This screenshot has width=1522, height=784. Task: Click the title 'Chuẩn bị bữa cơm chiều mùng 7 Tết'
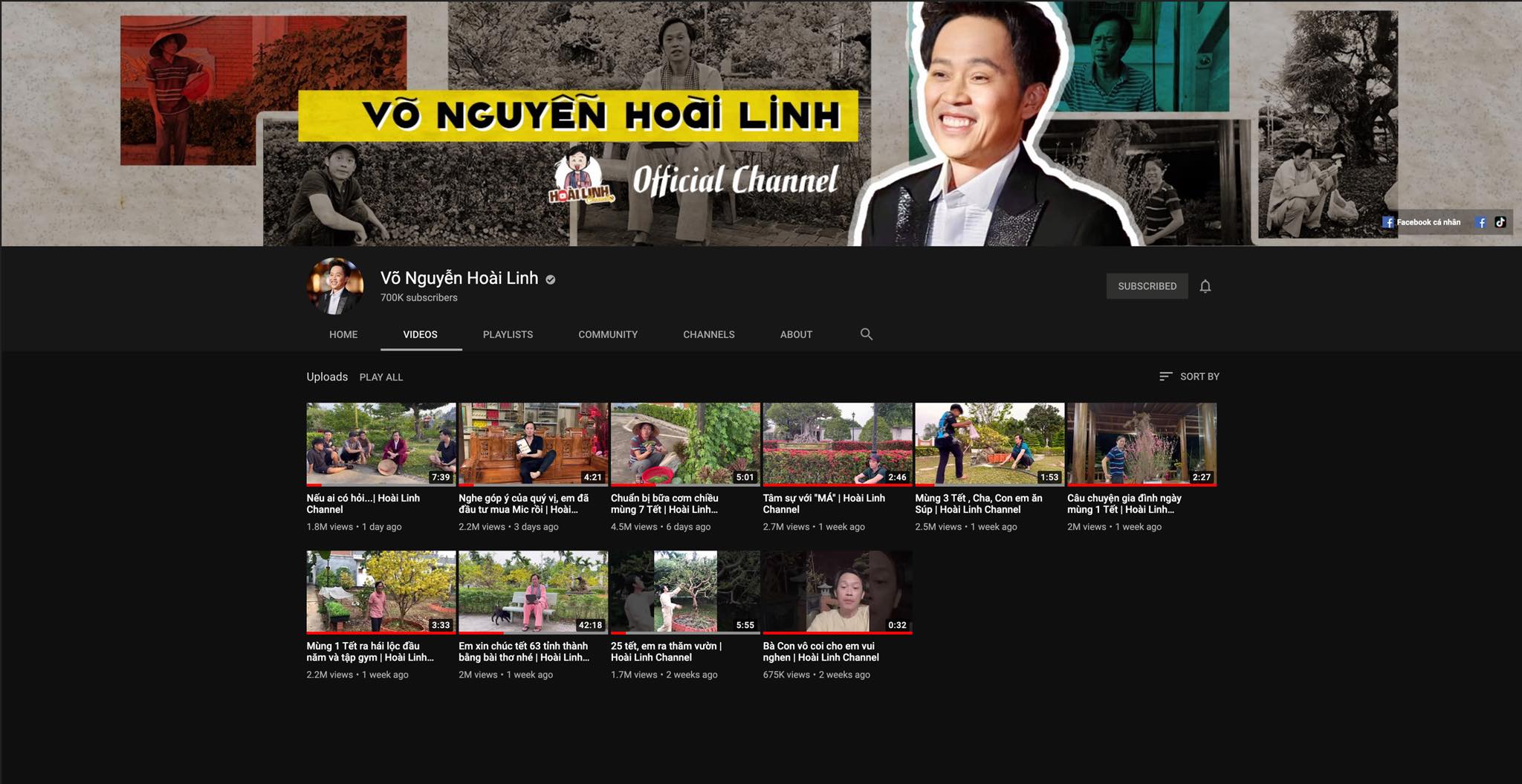[665, 504]
